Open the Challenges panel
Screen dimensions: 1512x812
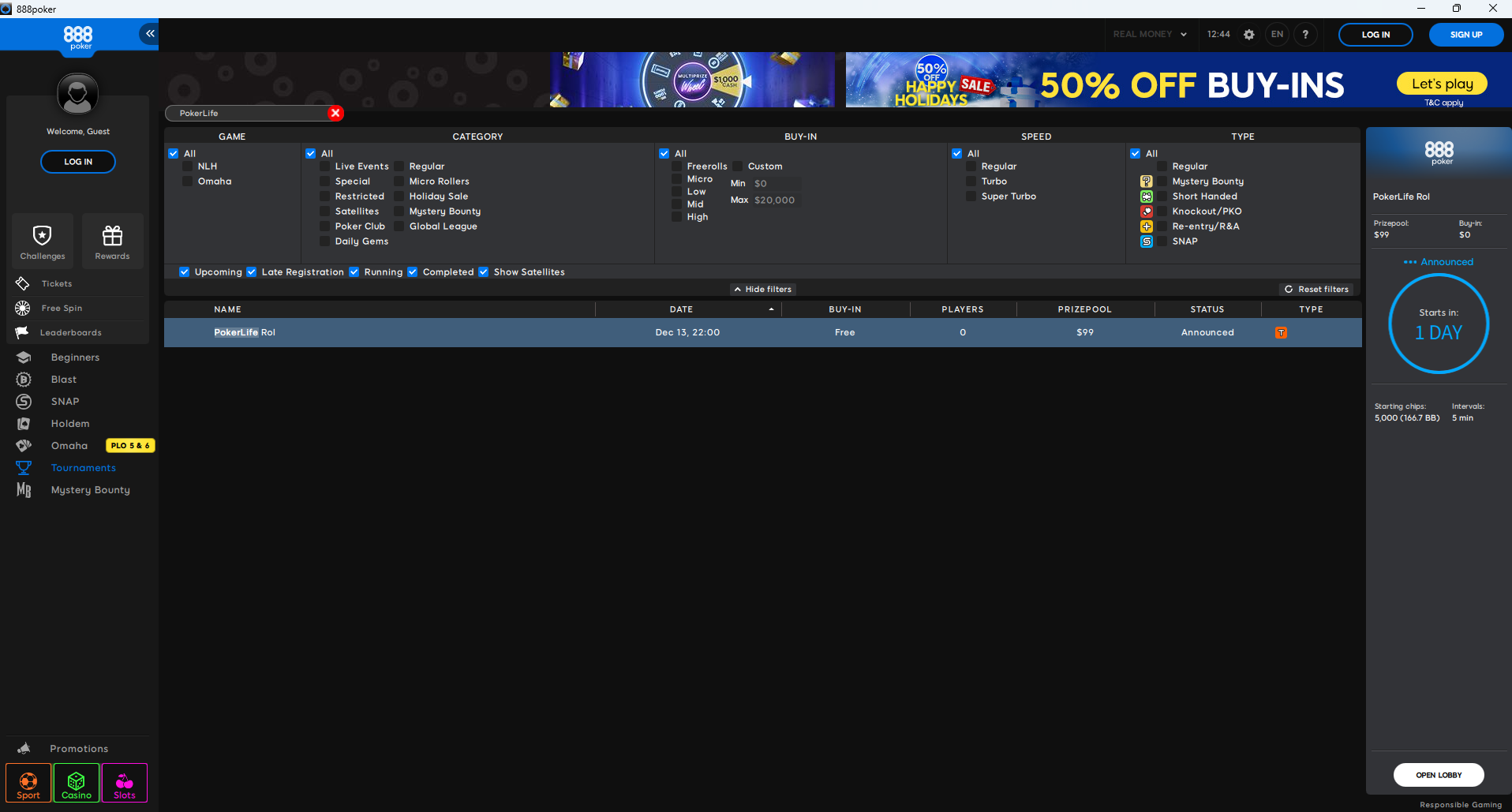point(42,241)
